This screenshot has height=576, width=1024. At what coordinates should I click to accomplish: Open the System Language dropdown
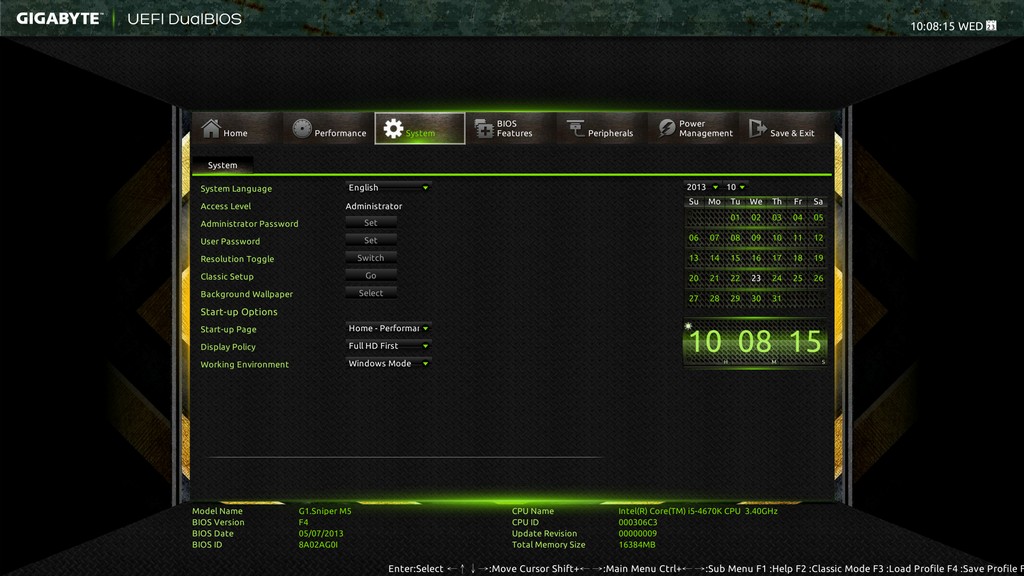388,187
